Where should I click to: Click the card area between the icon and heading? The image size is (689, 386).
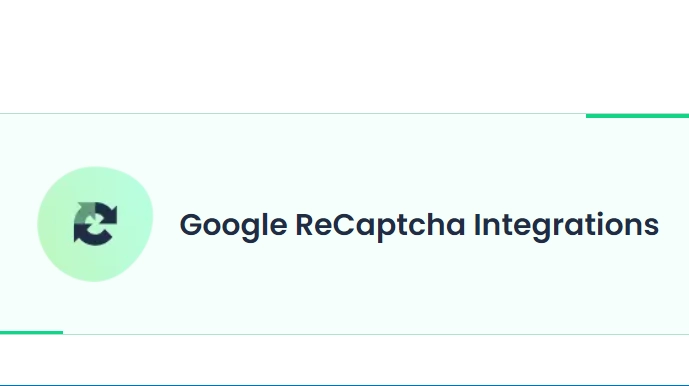167,224
